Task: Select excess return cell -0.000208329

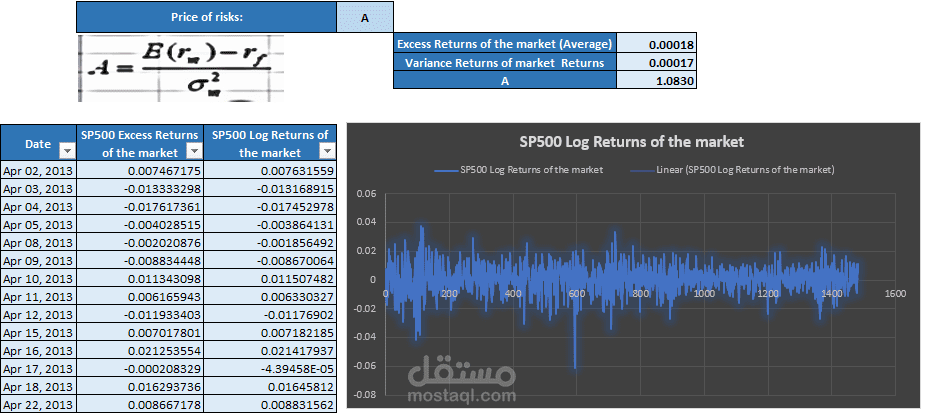Action: coord(140,369)
